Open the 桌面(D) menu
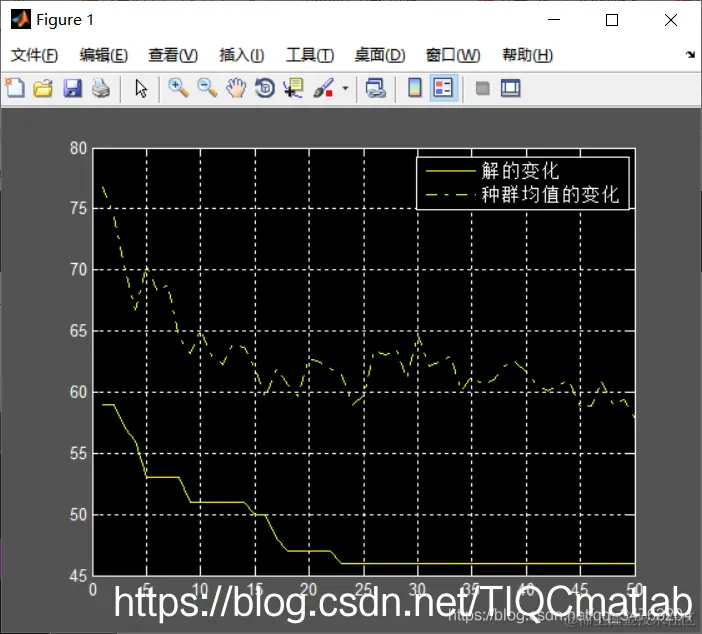702x634 pixels. pos(380,55)
